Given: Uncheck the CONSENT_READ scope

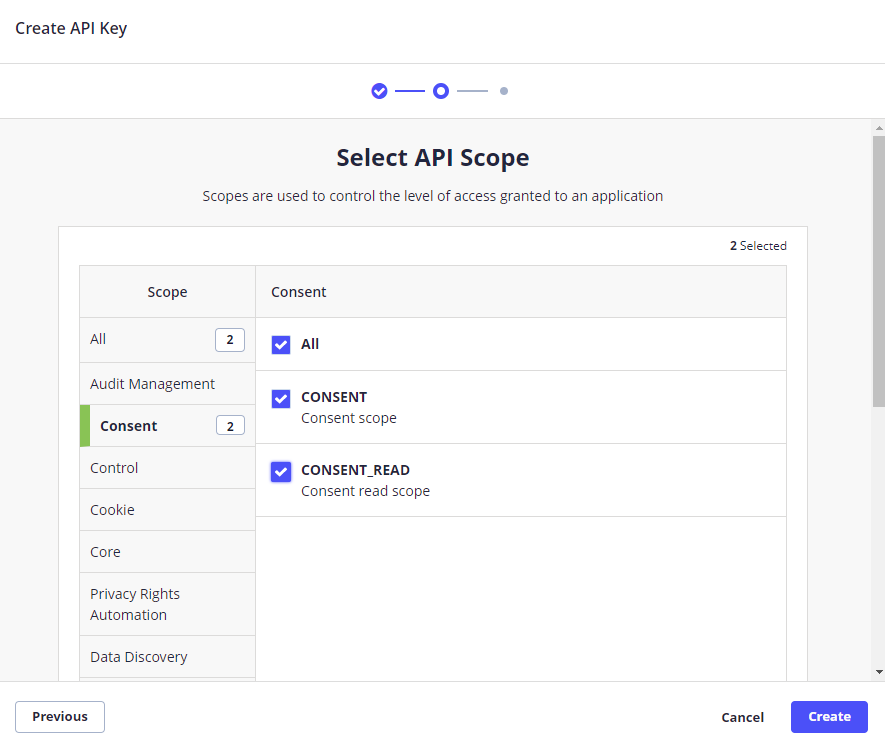Looking at the screenshot, I should 281,471.
